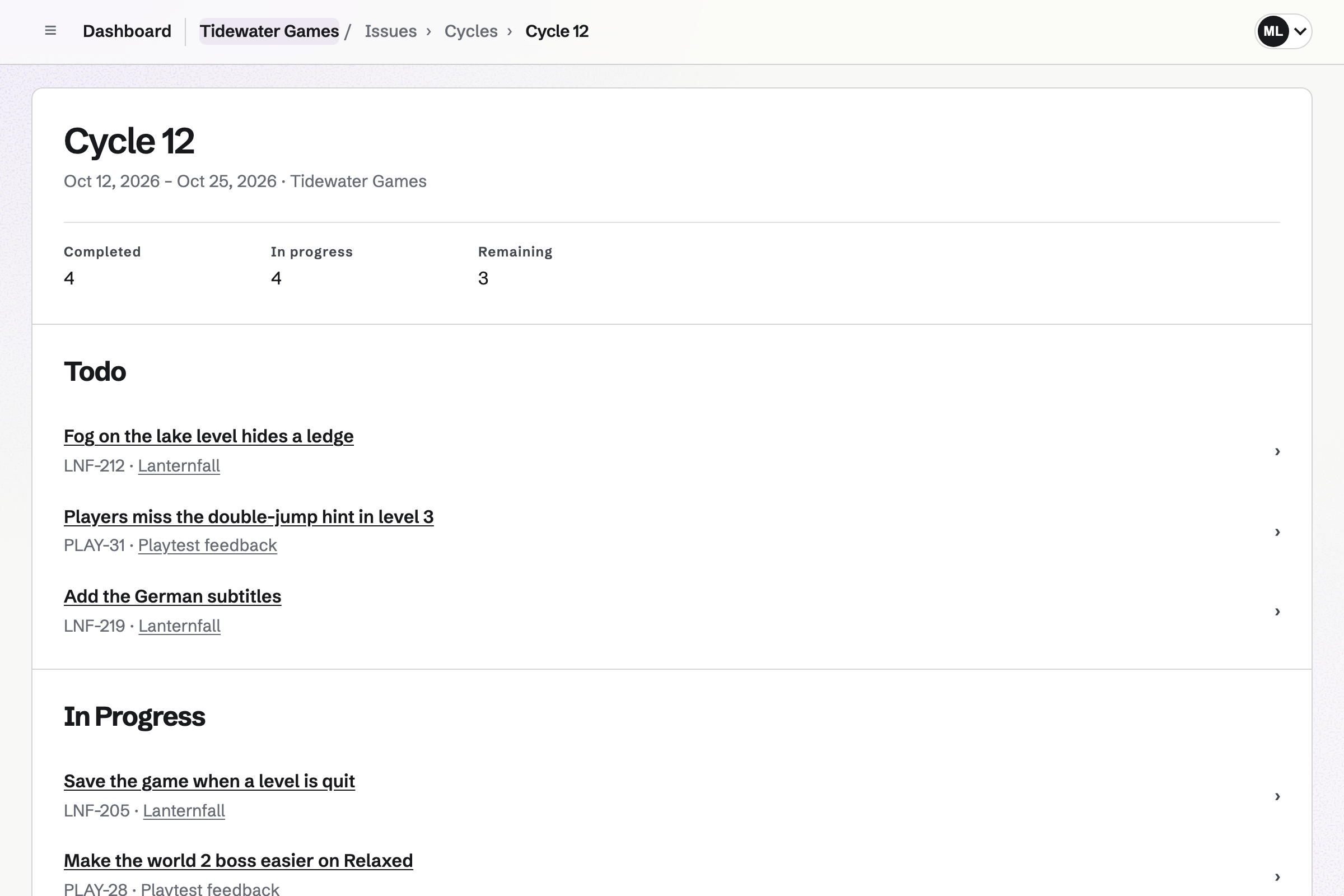Navigate to Issues breadcrumb

click(x=391, y=31)
